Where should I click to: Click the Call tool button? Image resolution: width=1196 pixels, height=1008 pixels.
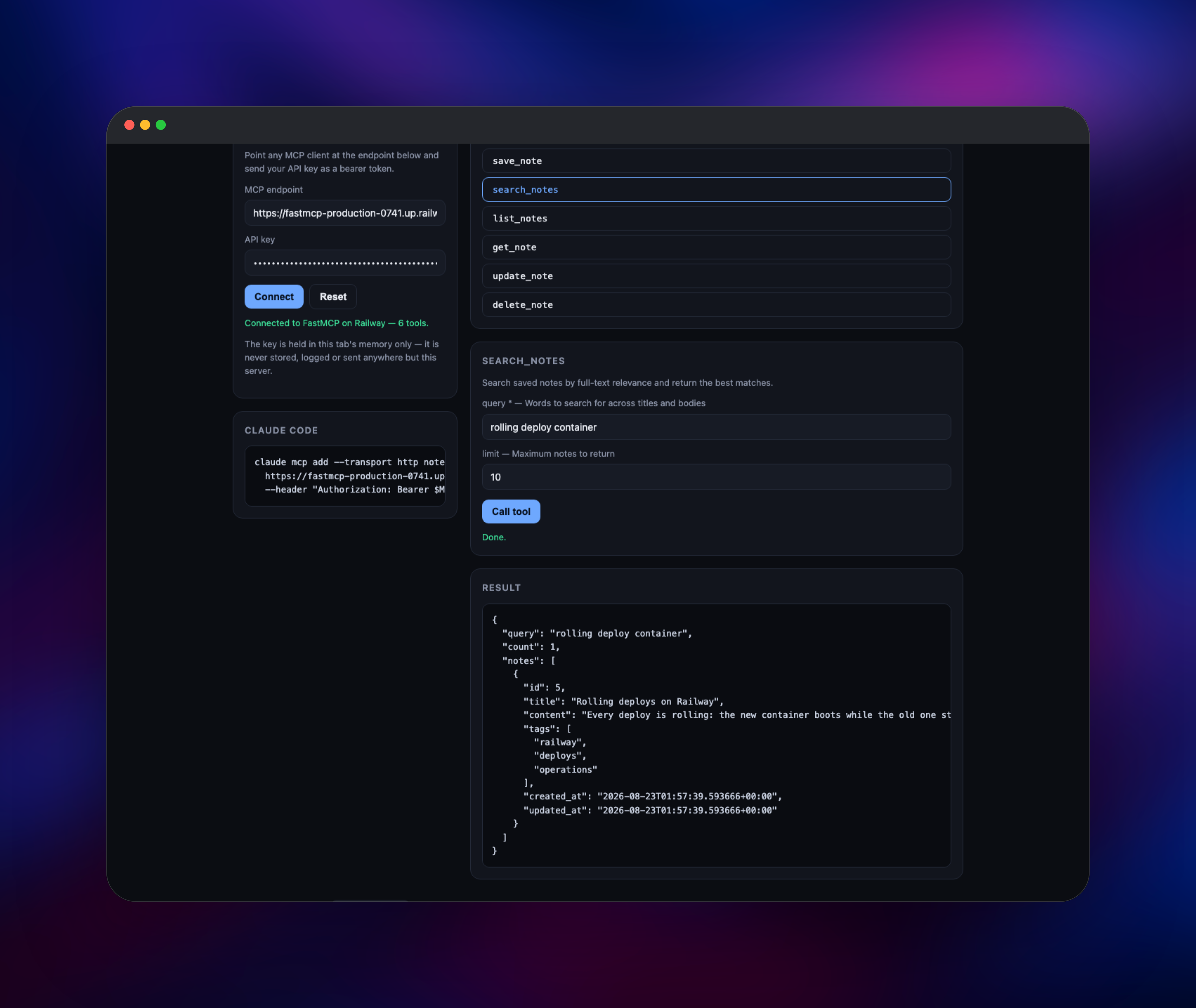510,512
